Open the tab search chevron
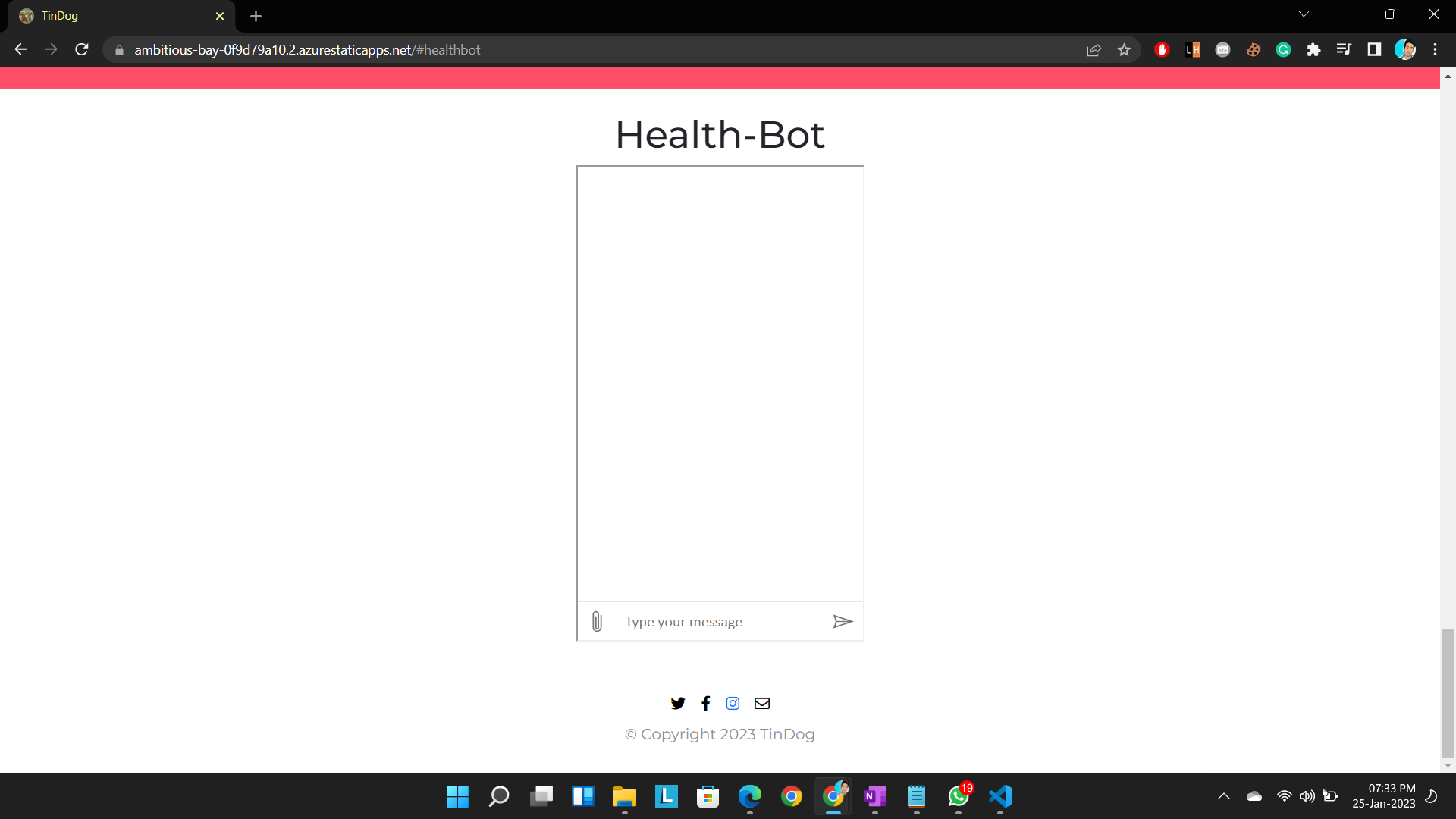 click(1304, 14)
